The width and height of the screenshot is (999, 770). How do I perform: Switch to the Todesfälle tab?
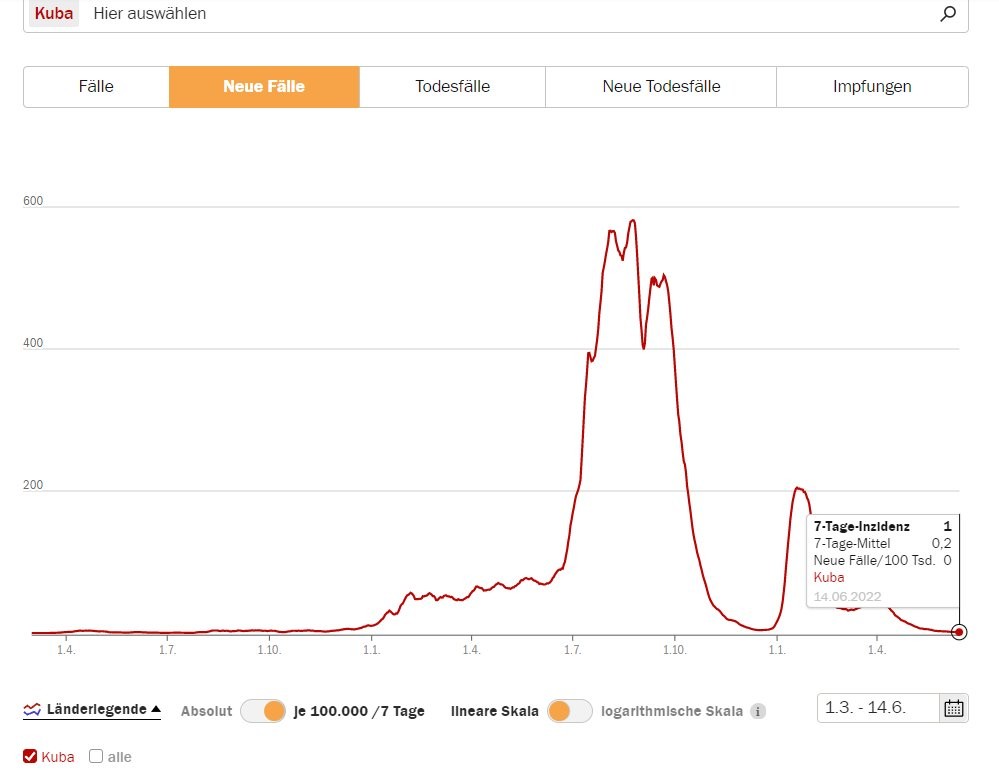(x=452, y=87)
